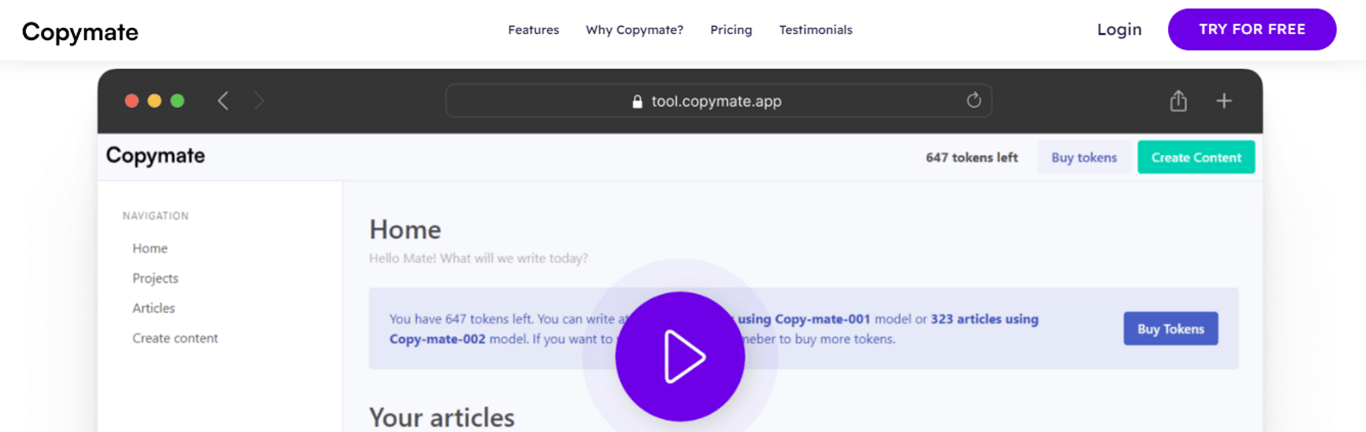Screen dimensions: 1366x432
Task: Click the 647 tokens left text
Action: 972,157
